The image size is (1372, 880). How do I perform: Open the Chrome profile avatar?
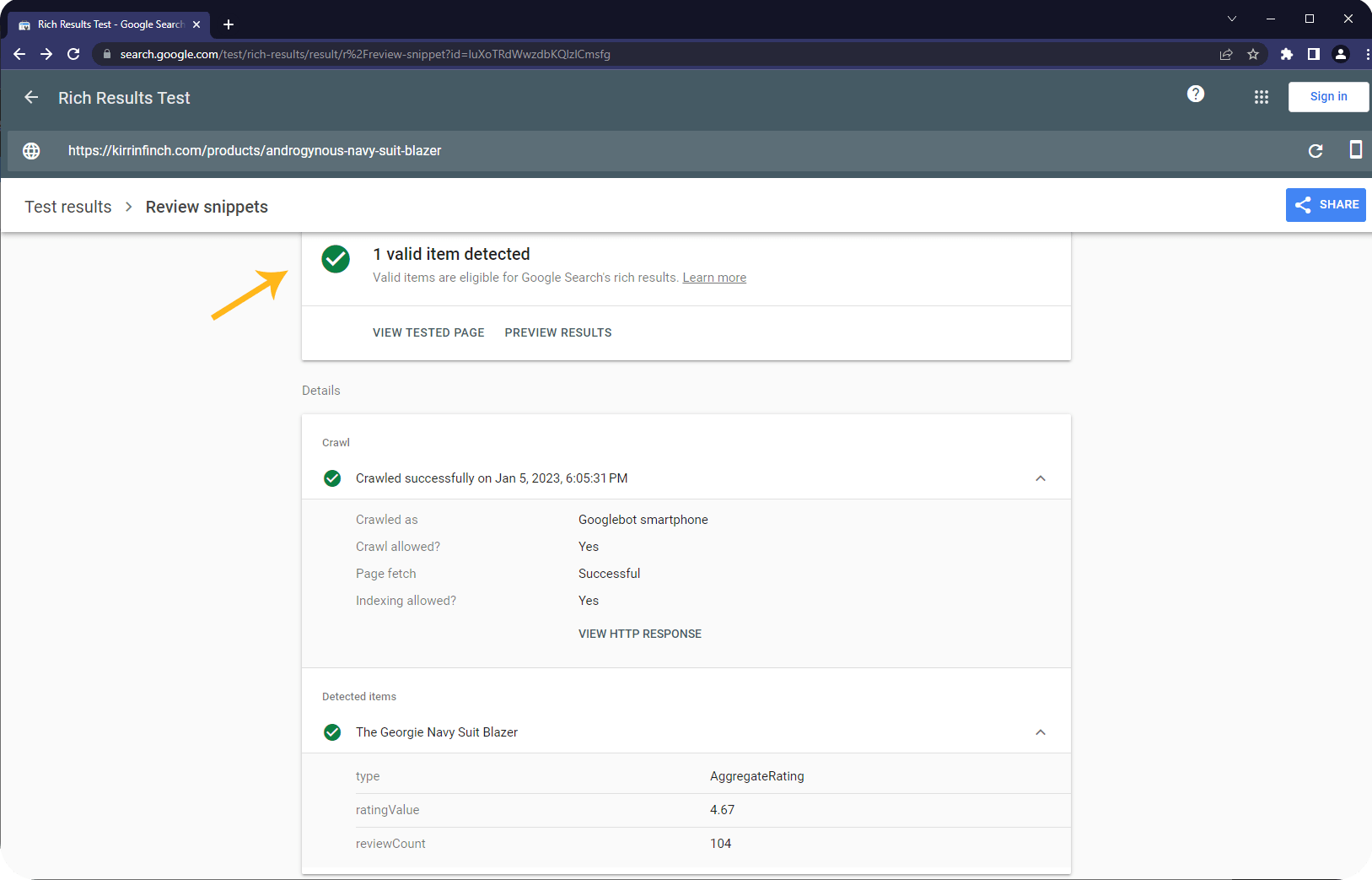click(x=1341, y=54)
